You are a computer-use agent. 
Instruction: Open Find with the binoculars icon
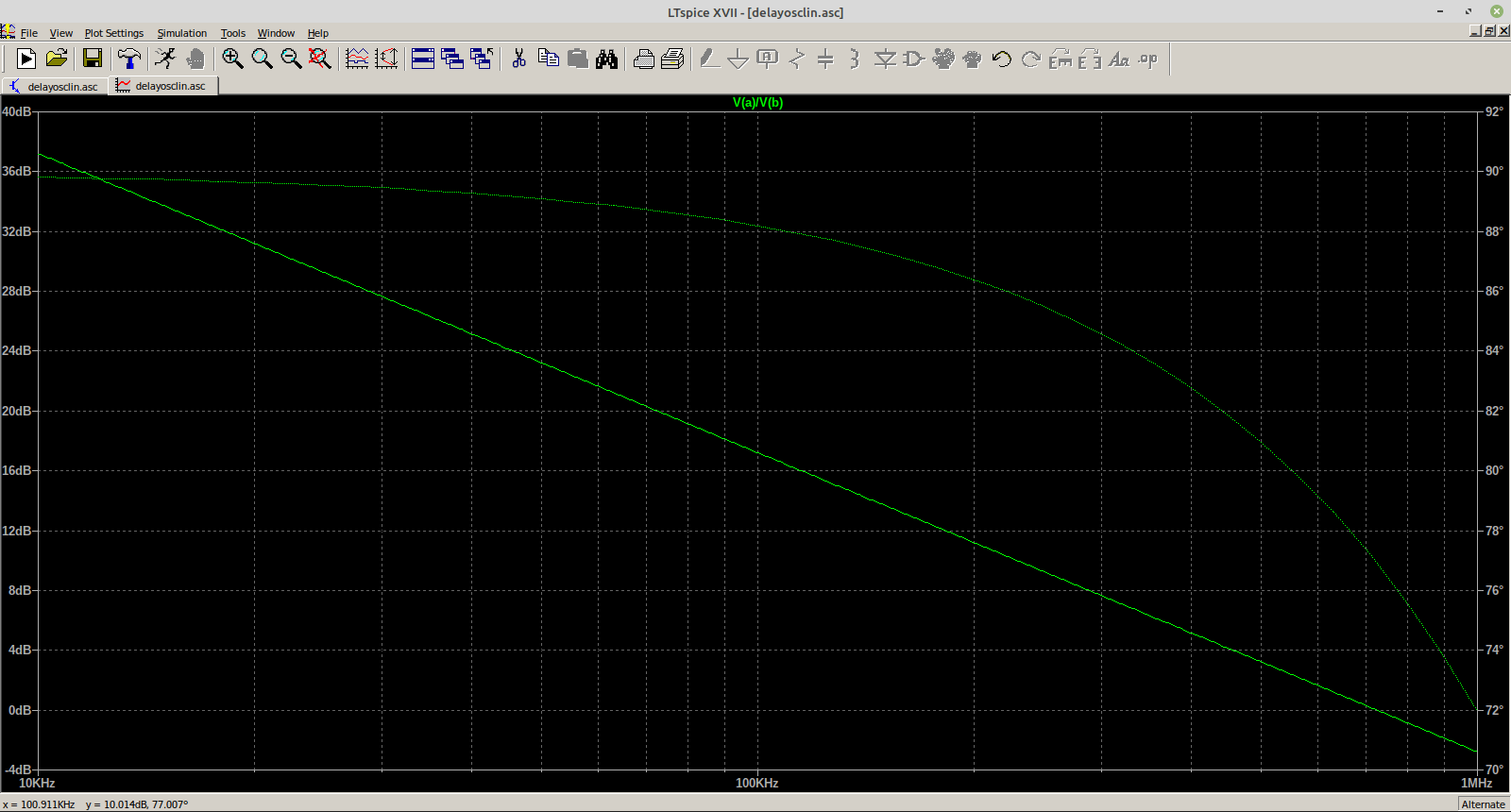pyautogui.click(x=607, y=59)
